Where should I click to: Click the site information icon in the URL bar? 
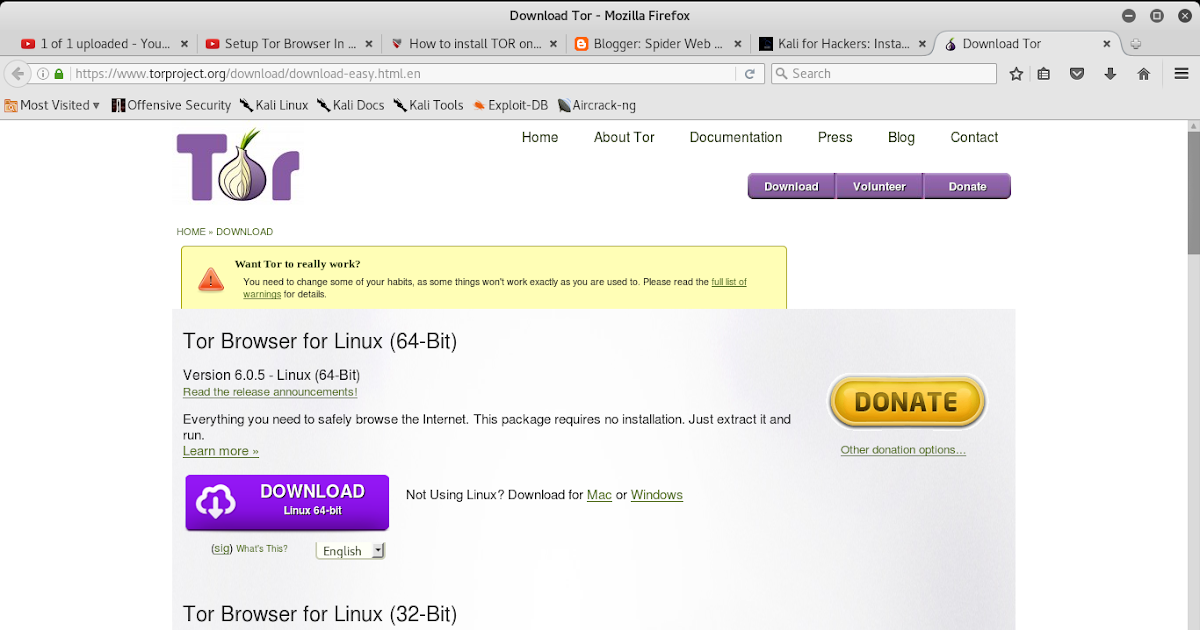43,74
